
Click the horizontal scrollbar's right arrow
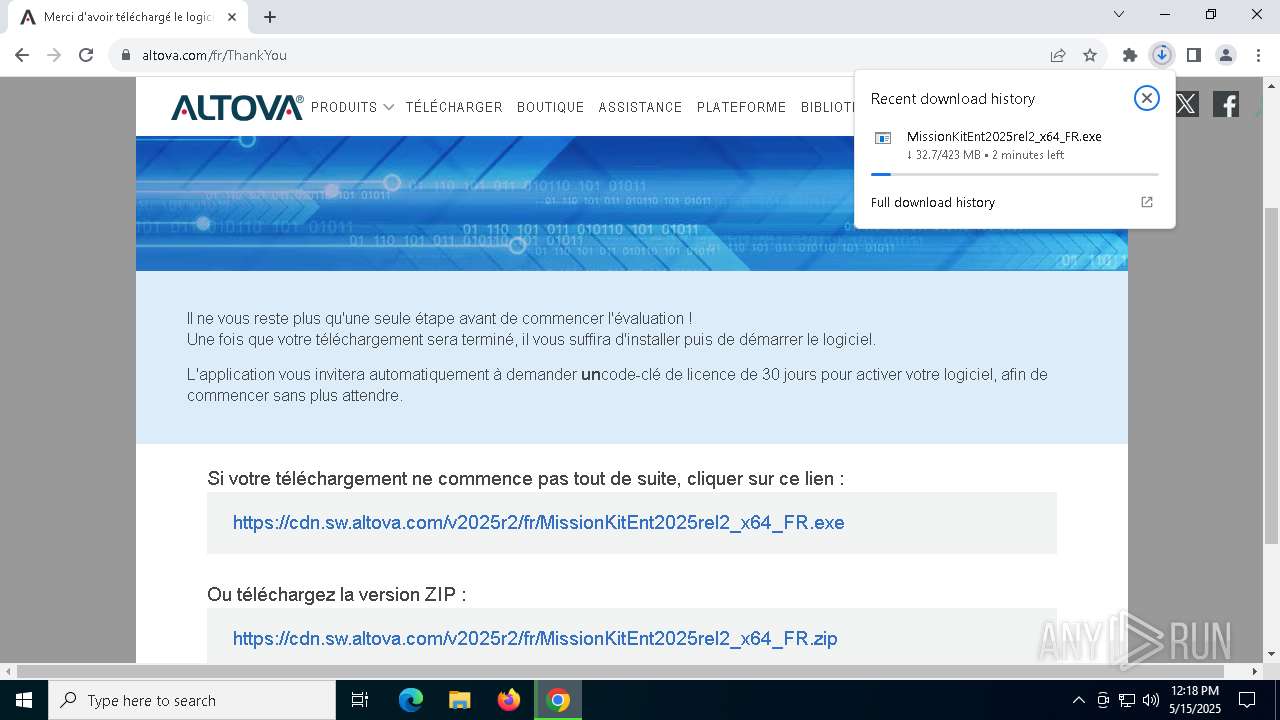(1255, 671)
